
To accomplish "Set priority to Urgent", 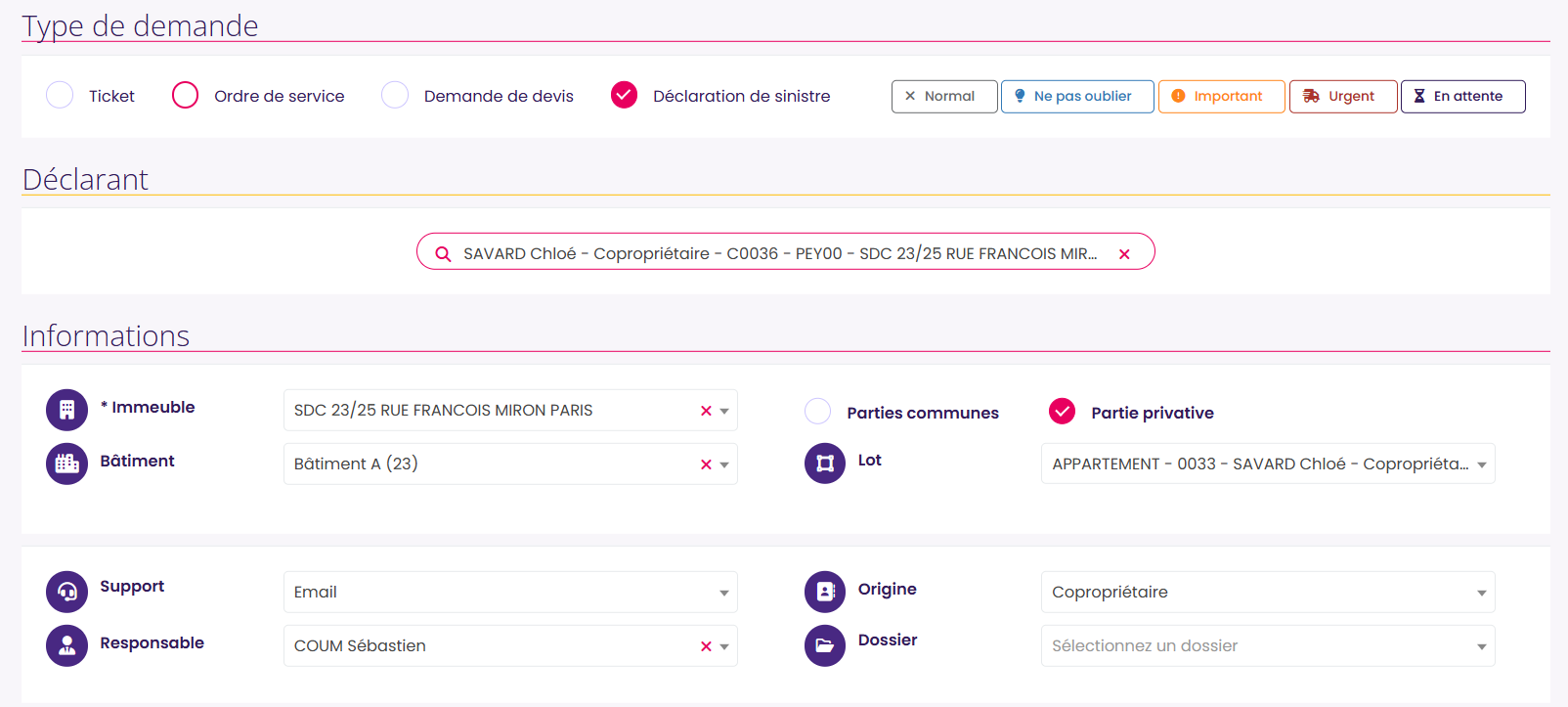I will (x=1343, y=97).
